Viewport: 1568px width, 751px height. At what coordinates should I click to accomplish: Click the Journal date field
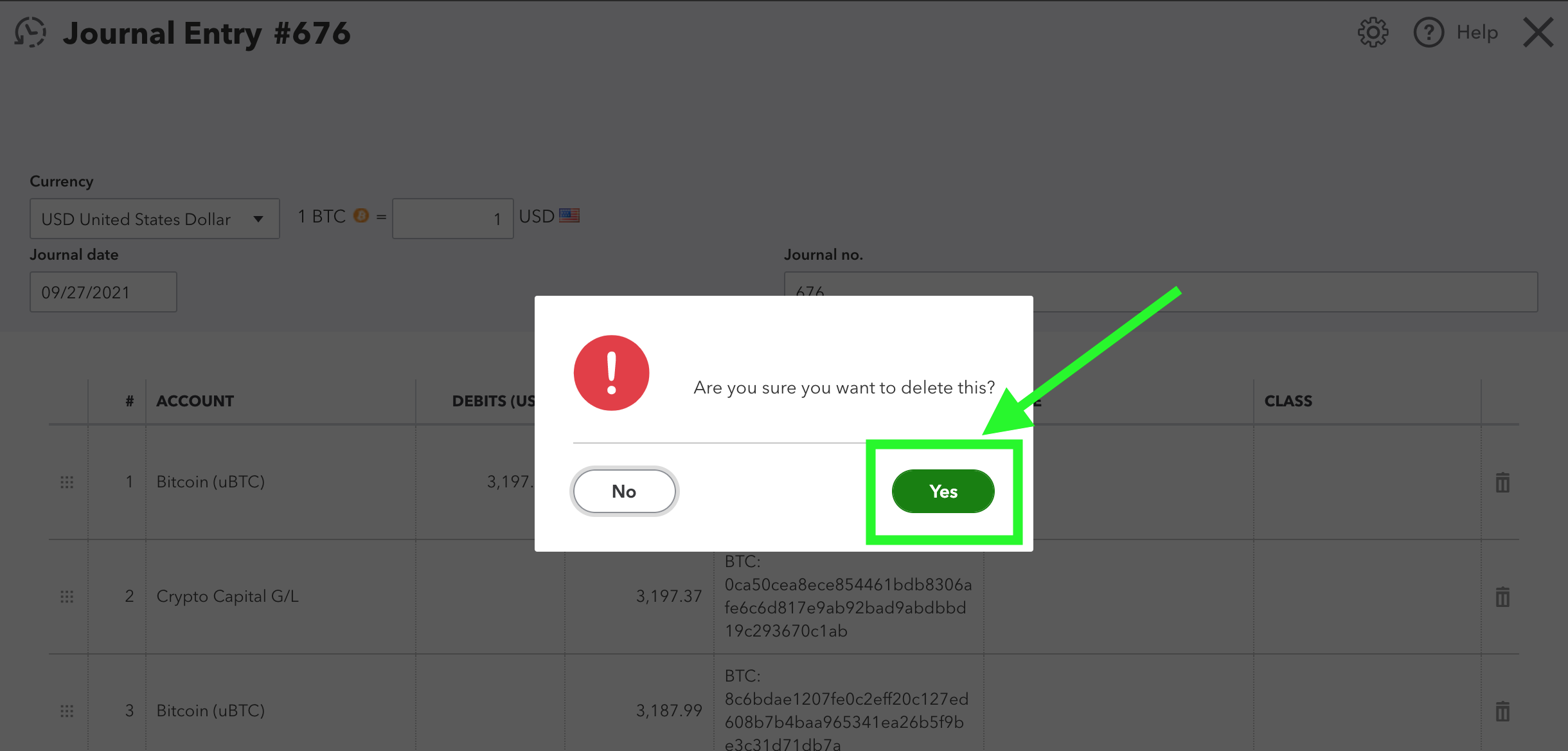coord(103,292)
